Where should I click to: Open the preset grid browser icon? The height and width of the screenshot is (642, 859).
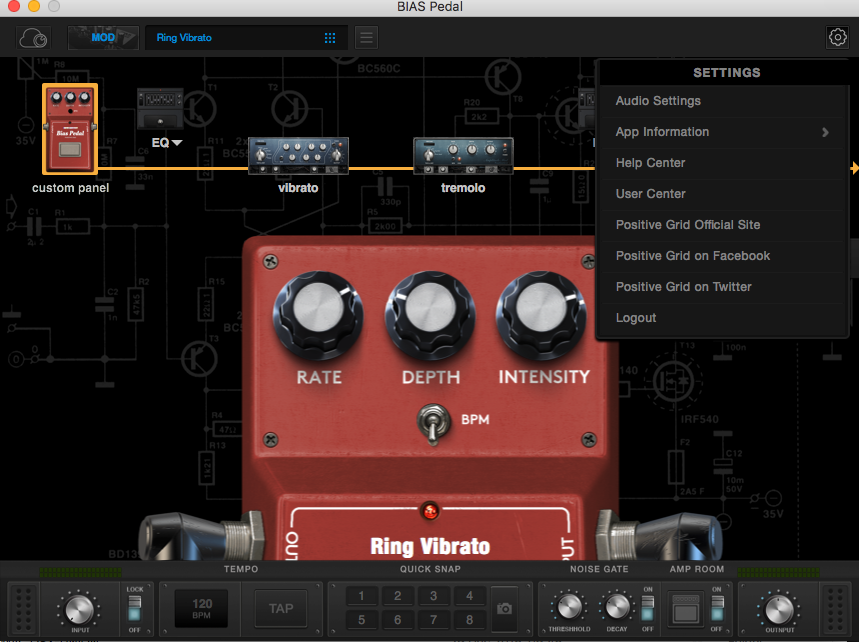(330, 38)
